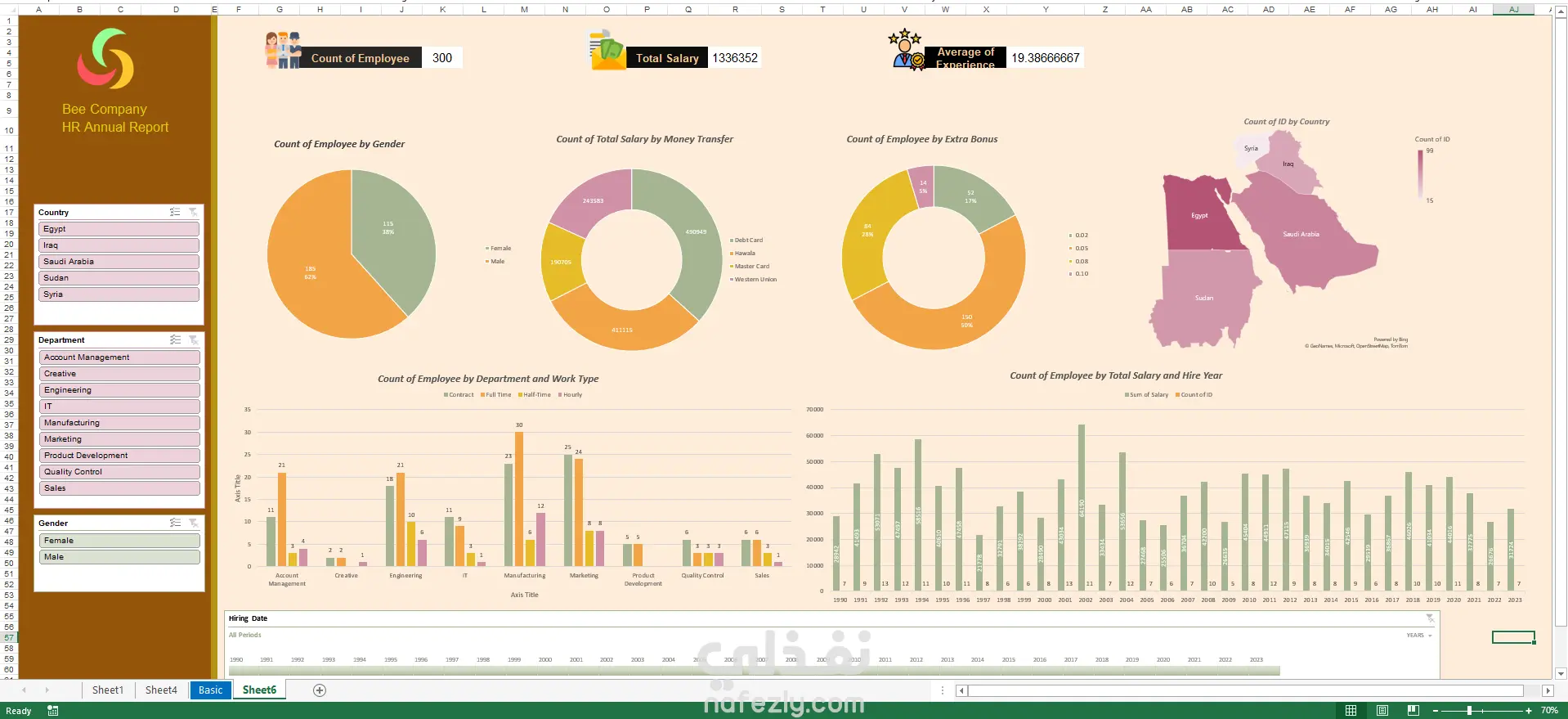1568x719 pixels.
Task: Switch to Page Layout view
Action: (x=1382, y=710)
